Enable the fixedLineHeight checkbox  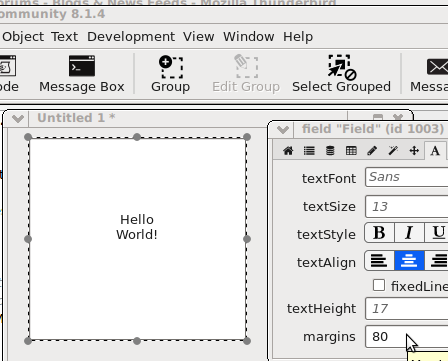tap(379, 286)
